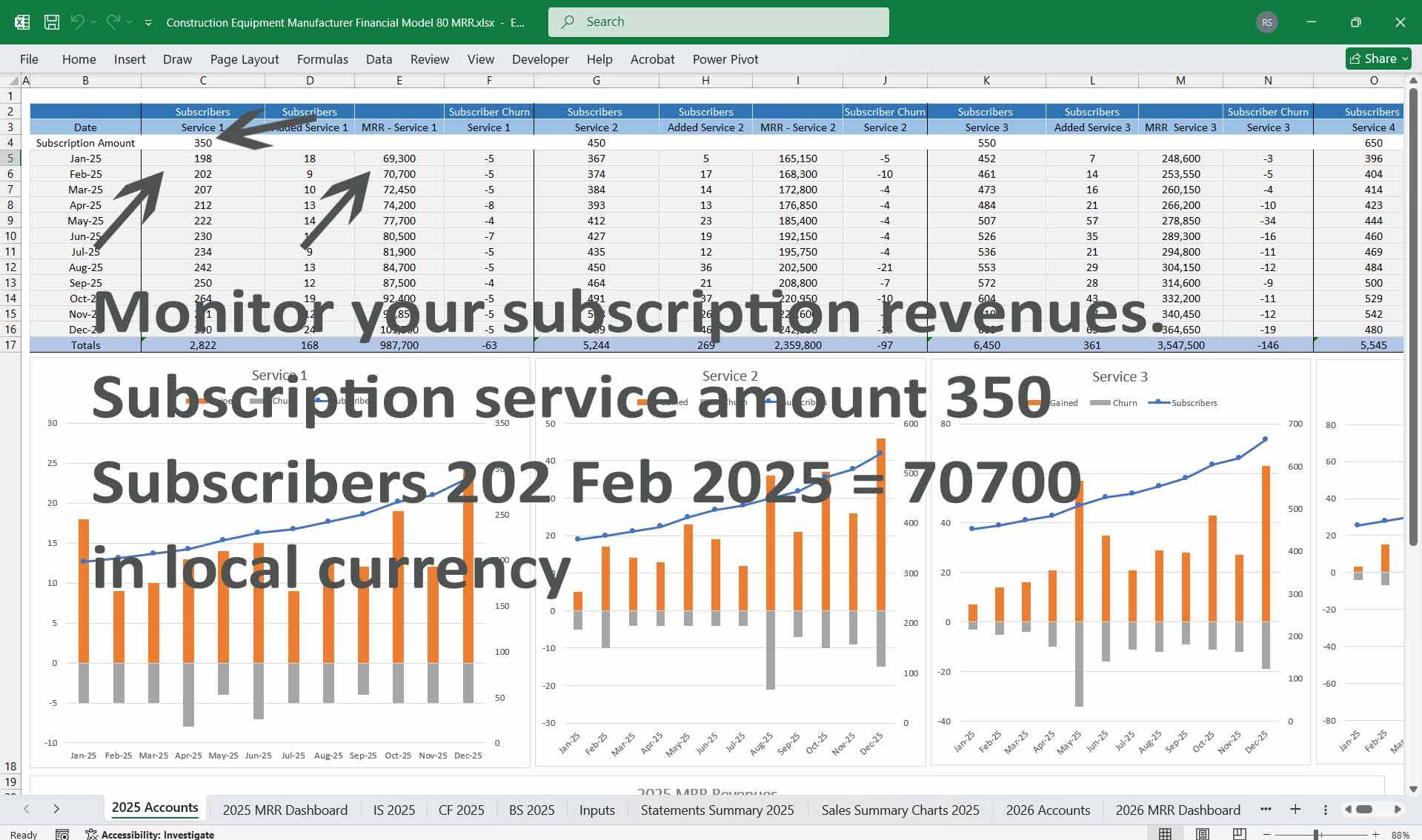
Task: Click the Share button
Action: 1378,59
